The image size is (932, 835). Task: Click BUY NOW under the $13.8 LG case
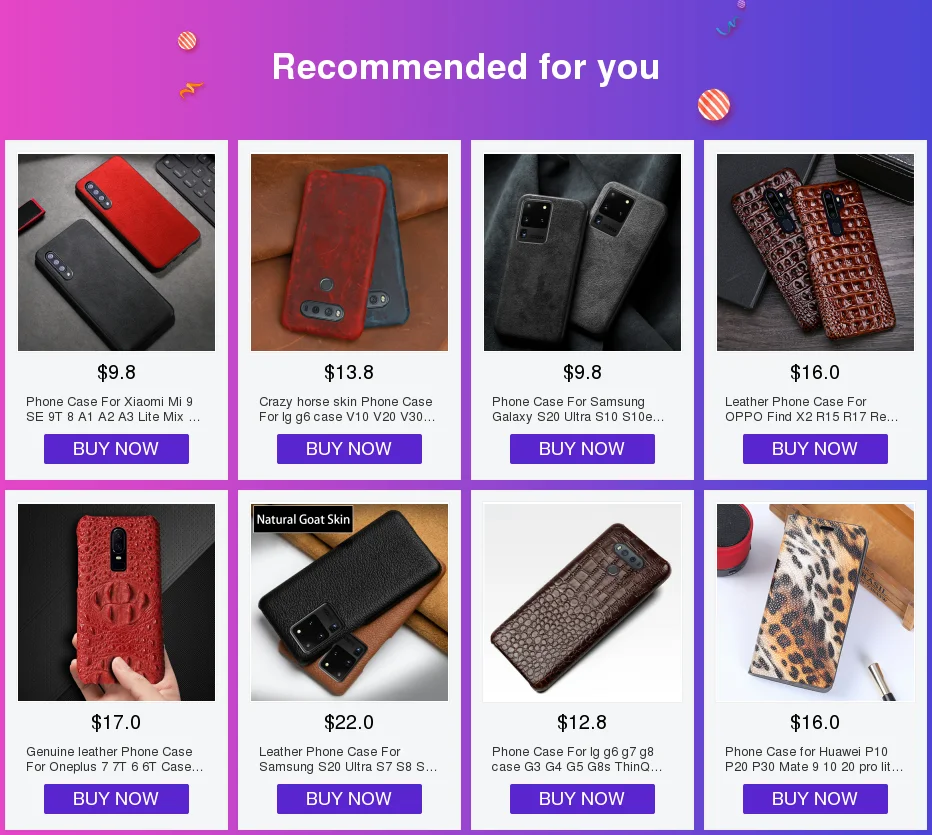tap(350, 449)
